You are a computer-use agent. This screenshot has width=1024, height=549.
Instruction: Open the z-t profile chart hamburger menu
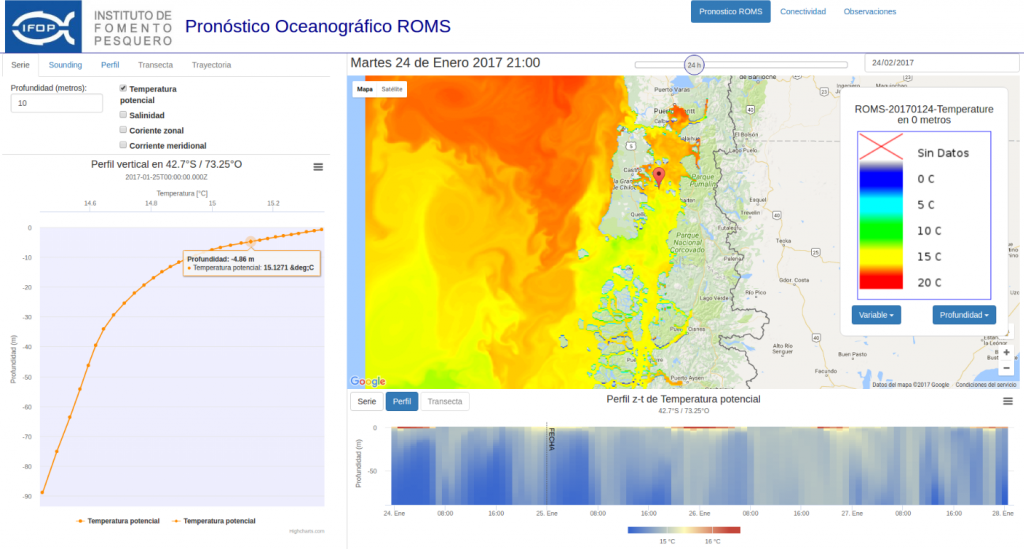pyautogui.click(x=1007, y=401)
